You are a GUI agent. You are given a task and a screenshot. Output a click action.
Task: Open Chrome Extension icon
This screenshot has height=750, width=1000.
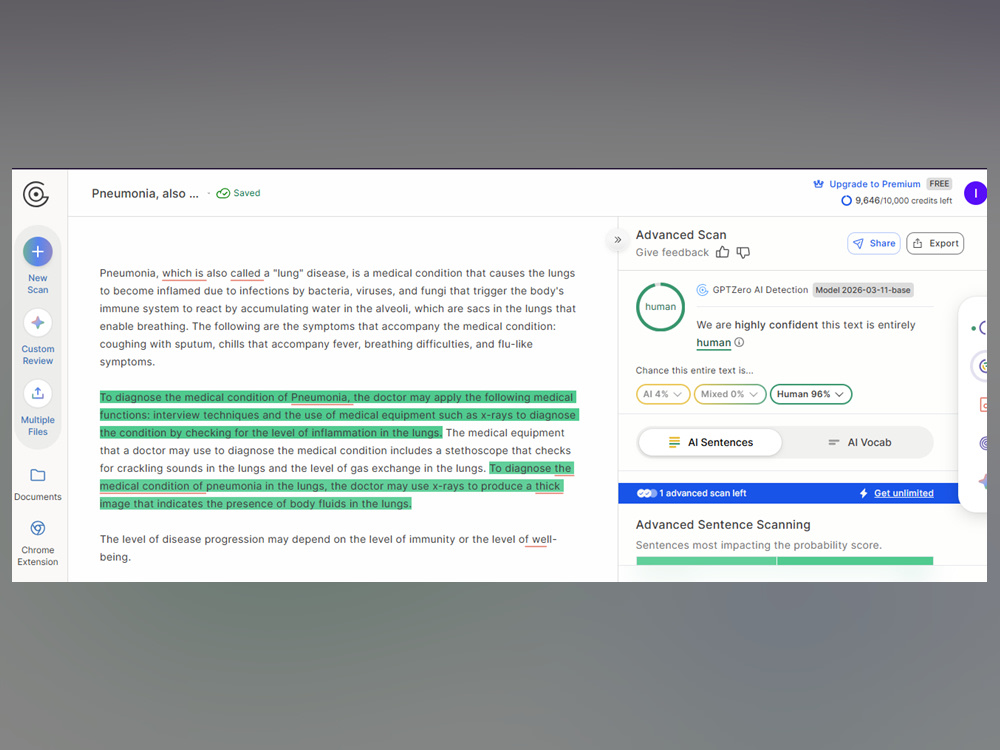38,528
